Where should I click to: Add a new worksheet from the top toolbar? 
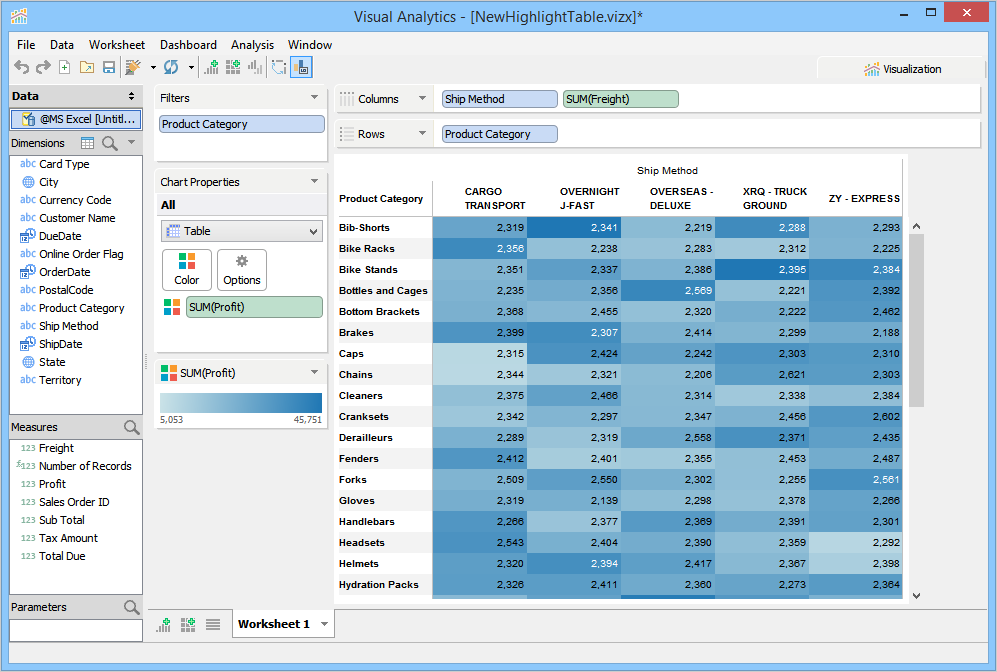[x=211, y=67]
